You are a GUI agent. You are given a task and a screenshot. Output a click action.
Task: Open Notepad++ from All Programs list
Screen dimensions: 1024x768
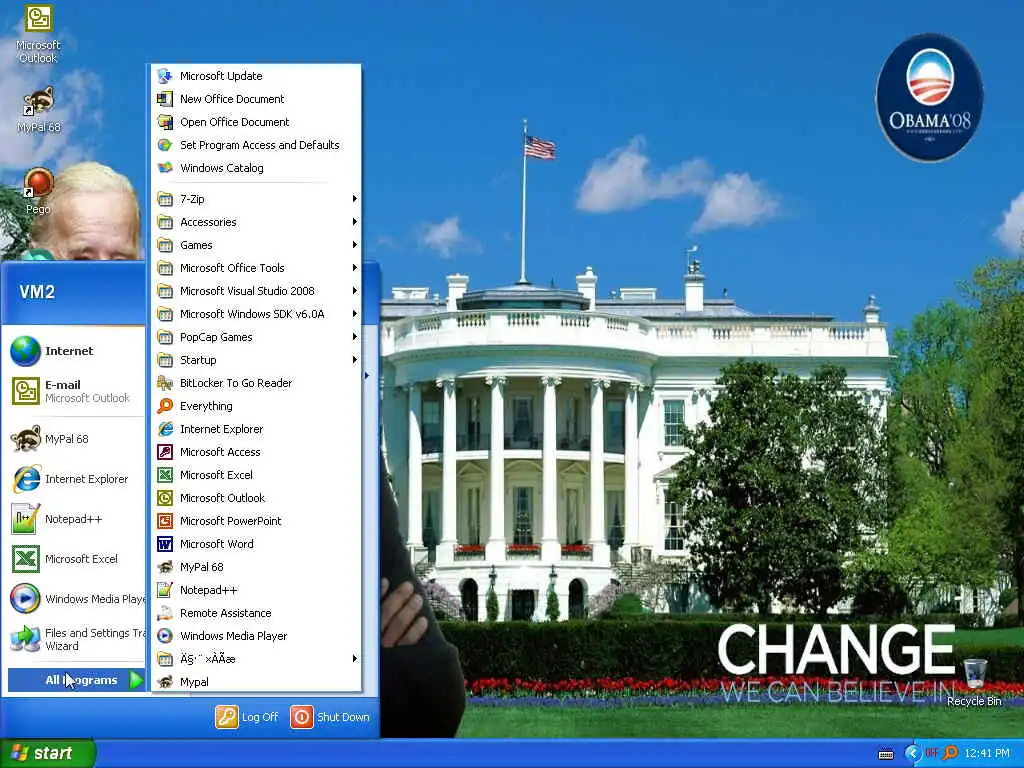(256, 590)
